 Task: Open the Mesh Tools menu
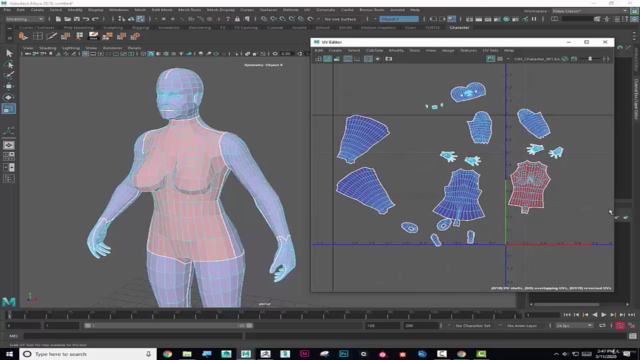tap(189, 10)
